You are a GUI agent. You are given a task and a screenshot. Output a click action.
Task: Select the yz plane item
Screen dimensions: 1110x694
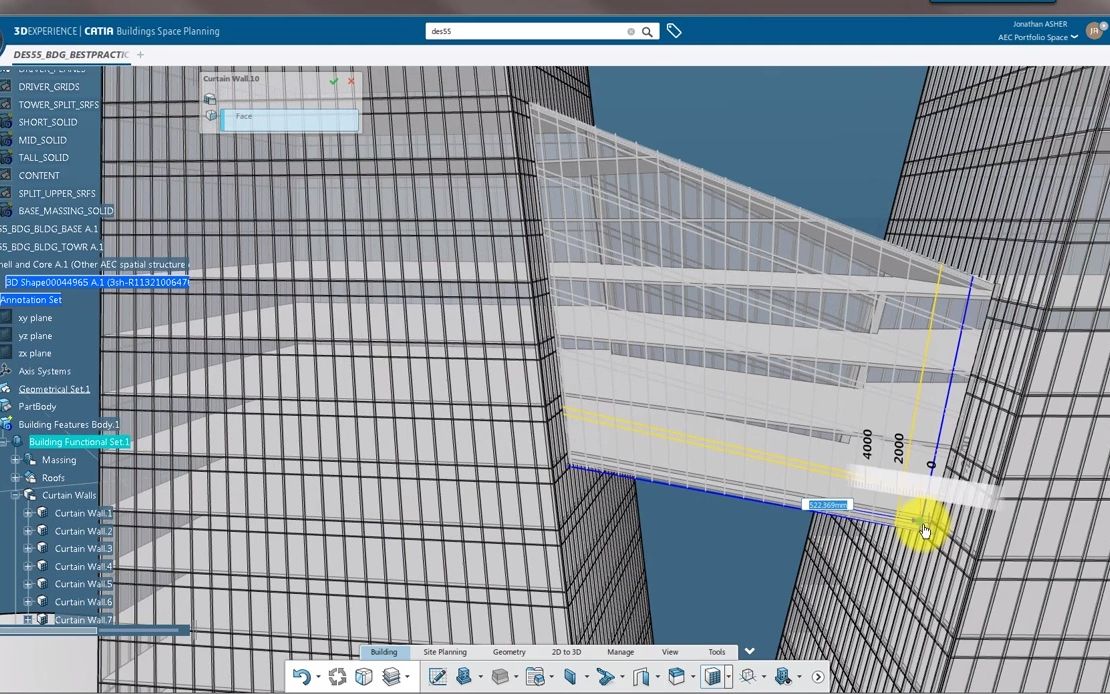click(35, 336)
